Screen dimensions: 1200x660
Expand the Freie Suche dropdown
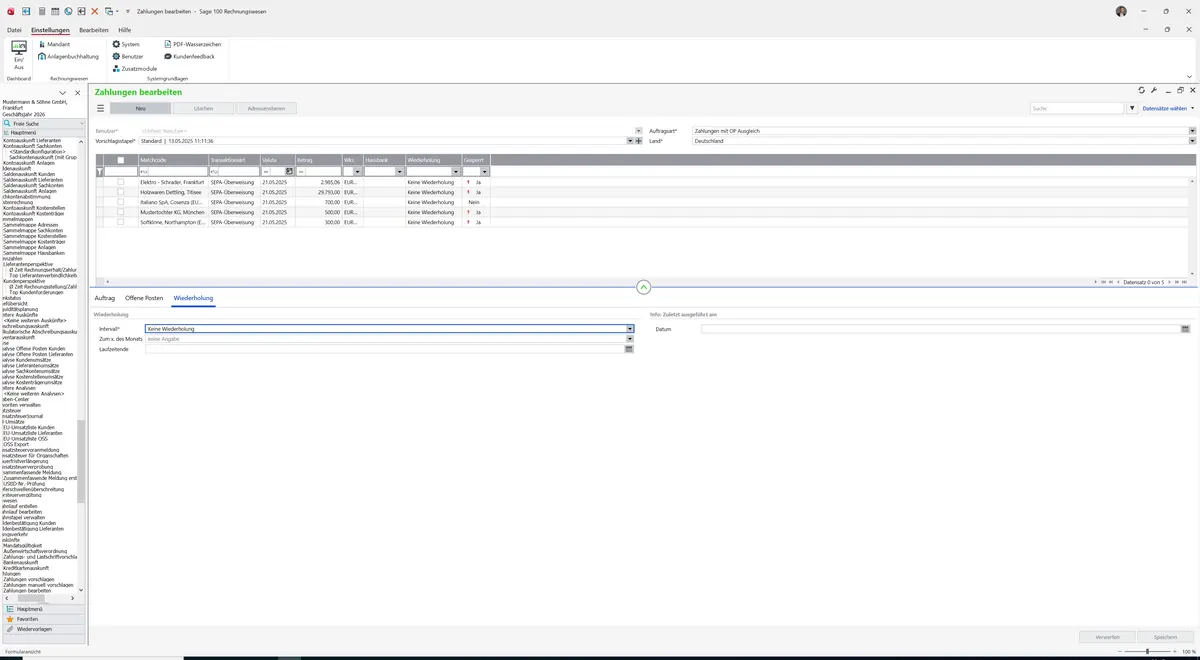tap(81, 123)
